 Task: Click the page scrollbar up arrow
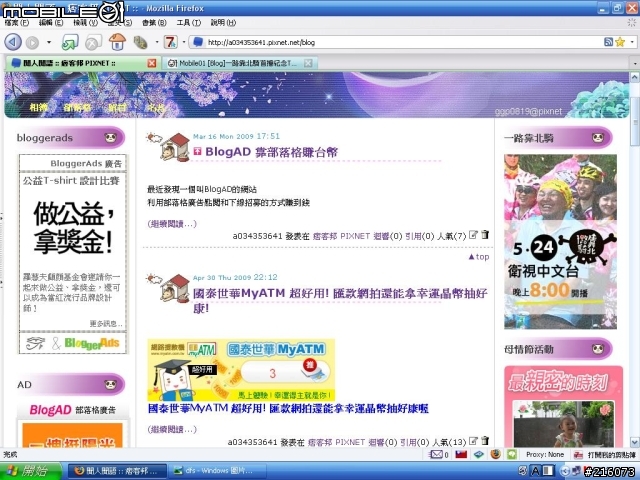click(635, 77)
